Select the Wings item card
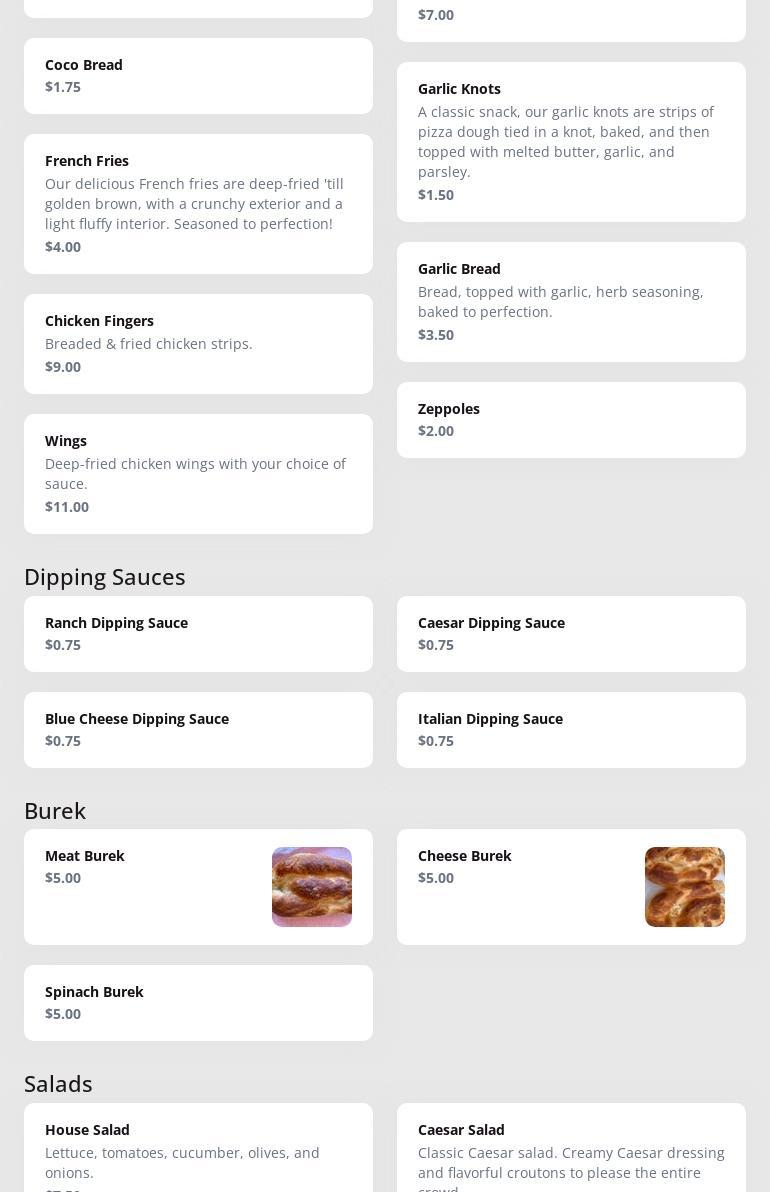The height and width of the screenshot is (1192, 770). 198,474
